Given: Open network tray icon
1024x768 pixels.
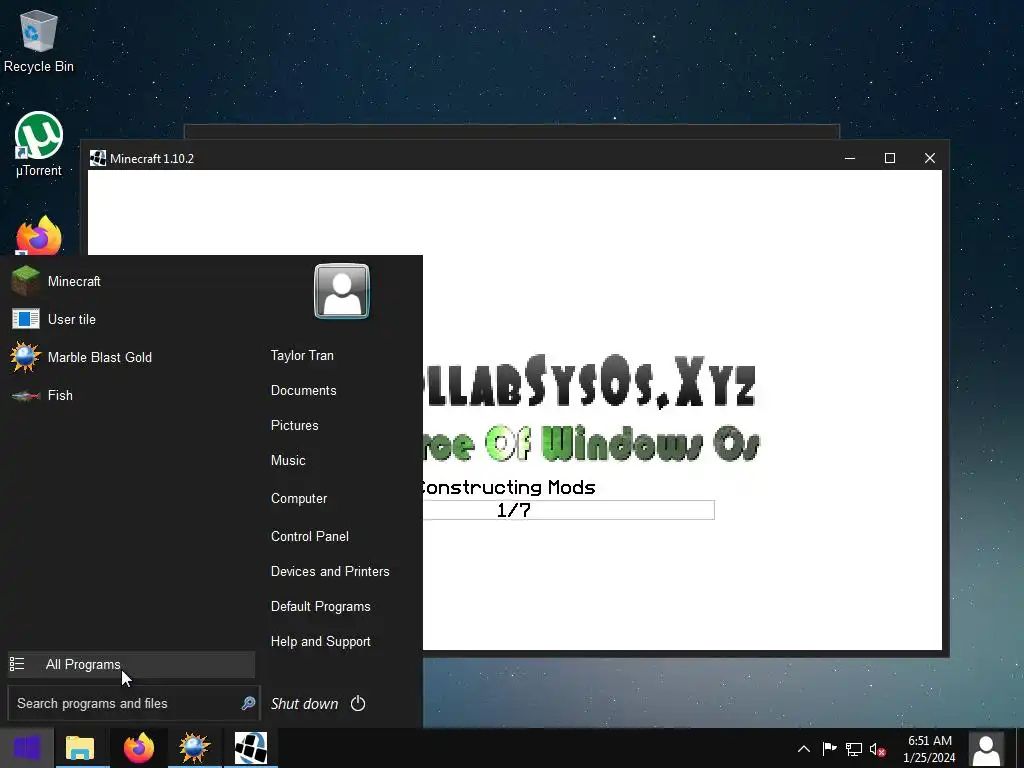Looking at the screenshot, I should (x=854, y=749).
